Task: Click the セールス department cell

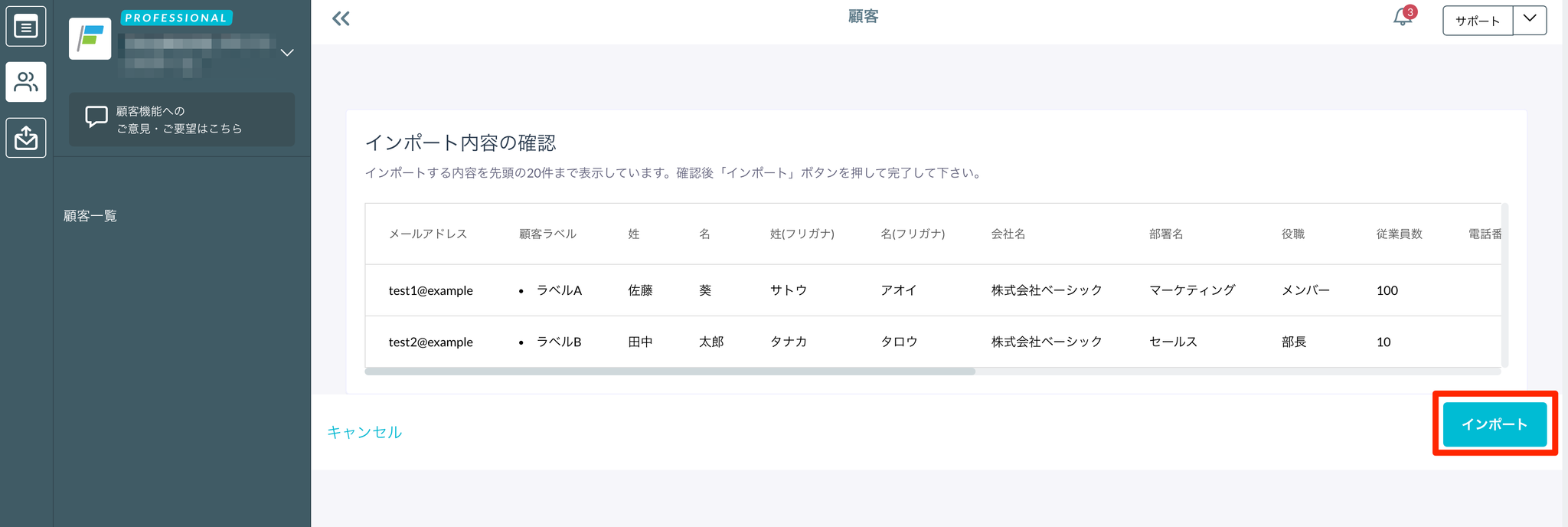Action: [x=1173, y=342]
